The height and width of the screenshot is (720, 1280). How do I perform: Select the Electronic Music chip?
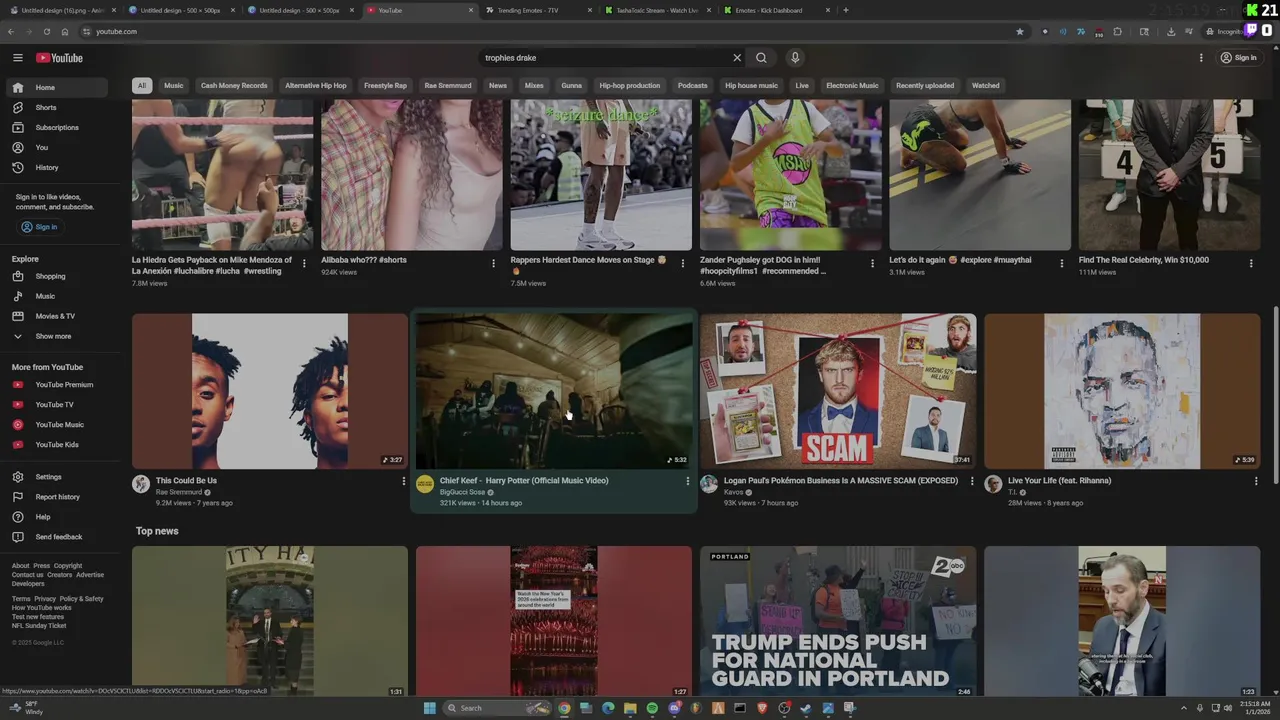(852, 85)
